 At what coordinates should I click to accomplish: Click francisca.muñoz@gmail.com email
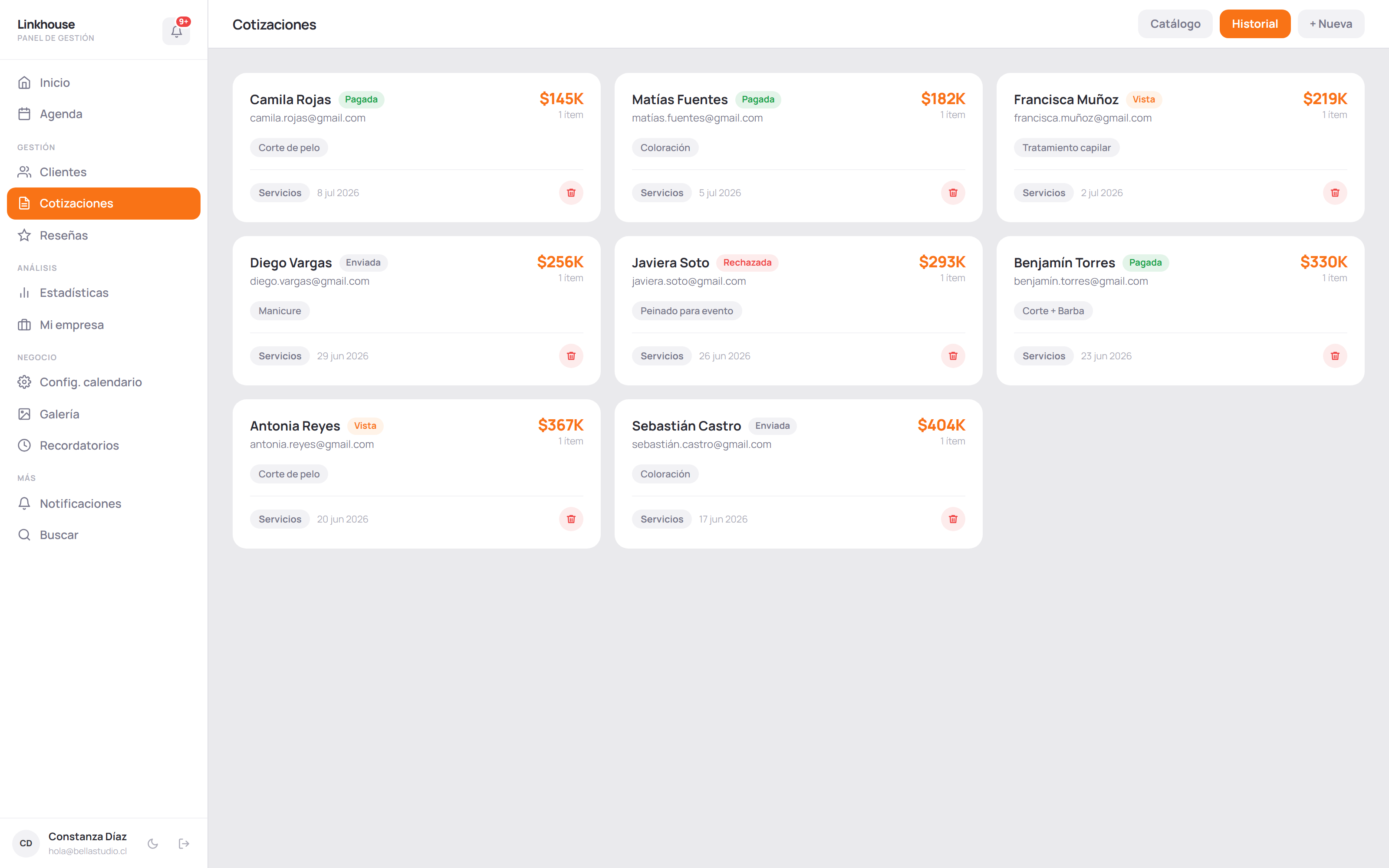1082,118
